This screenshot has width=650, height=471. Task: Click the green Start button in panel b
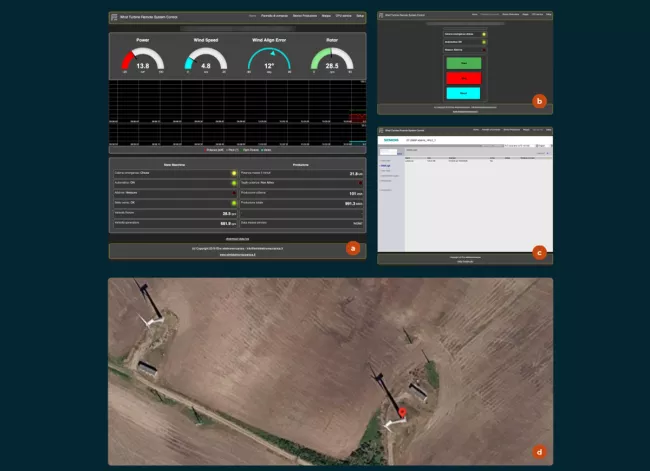coord(463,63)
